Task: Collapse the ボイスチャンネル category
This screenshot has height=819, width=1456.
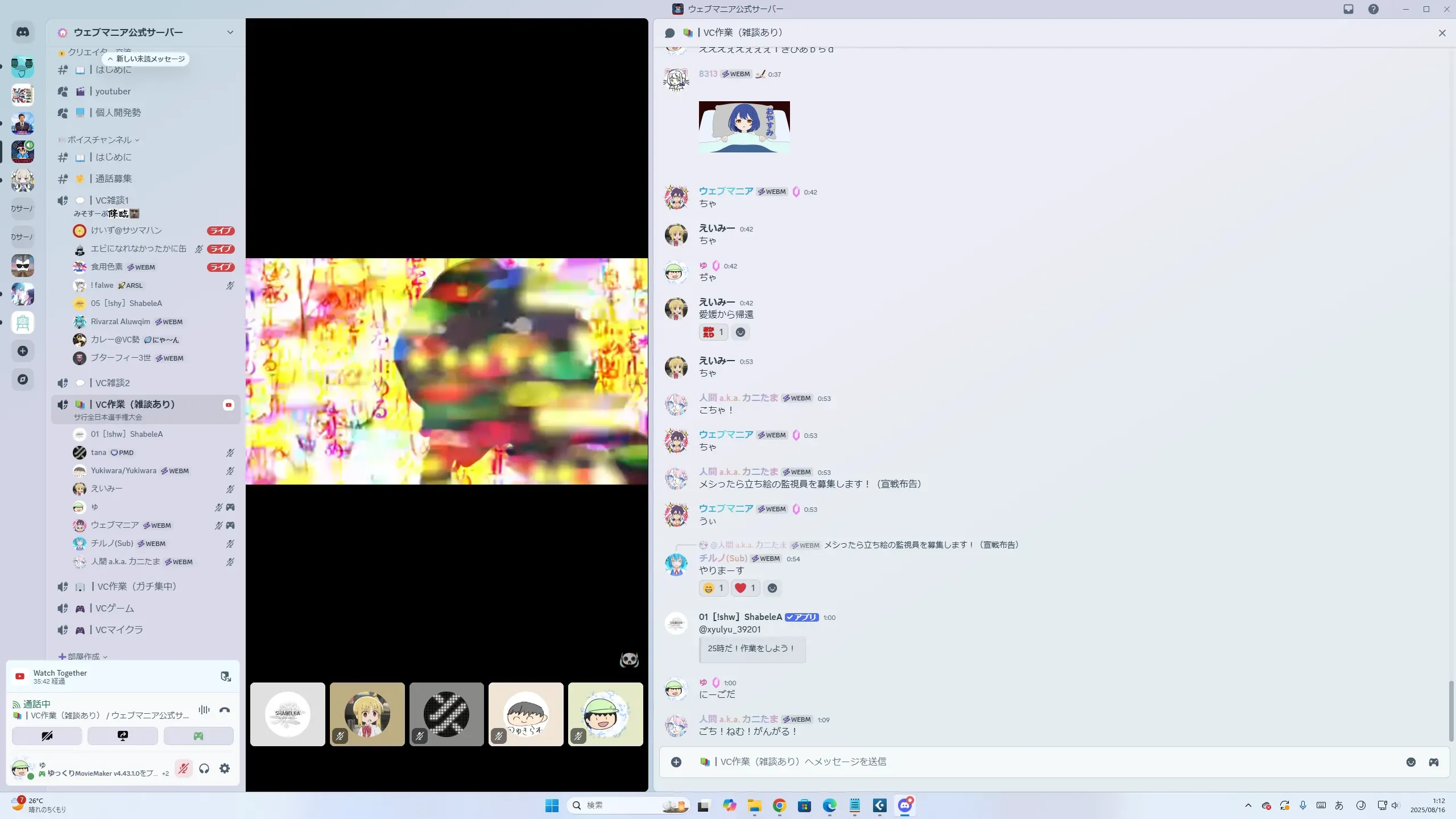Action: [x=100, y=140]
